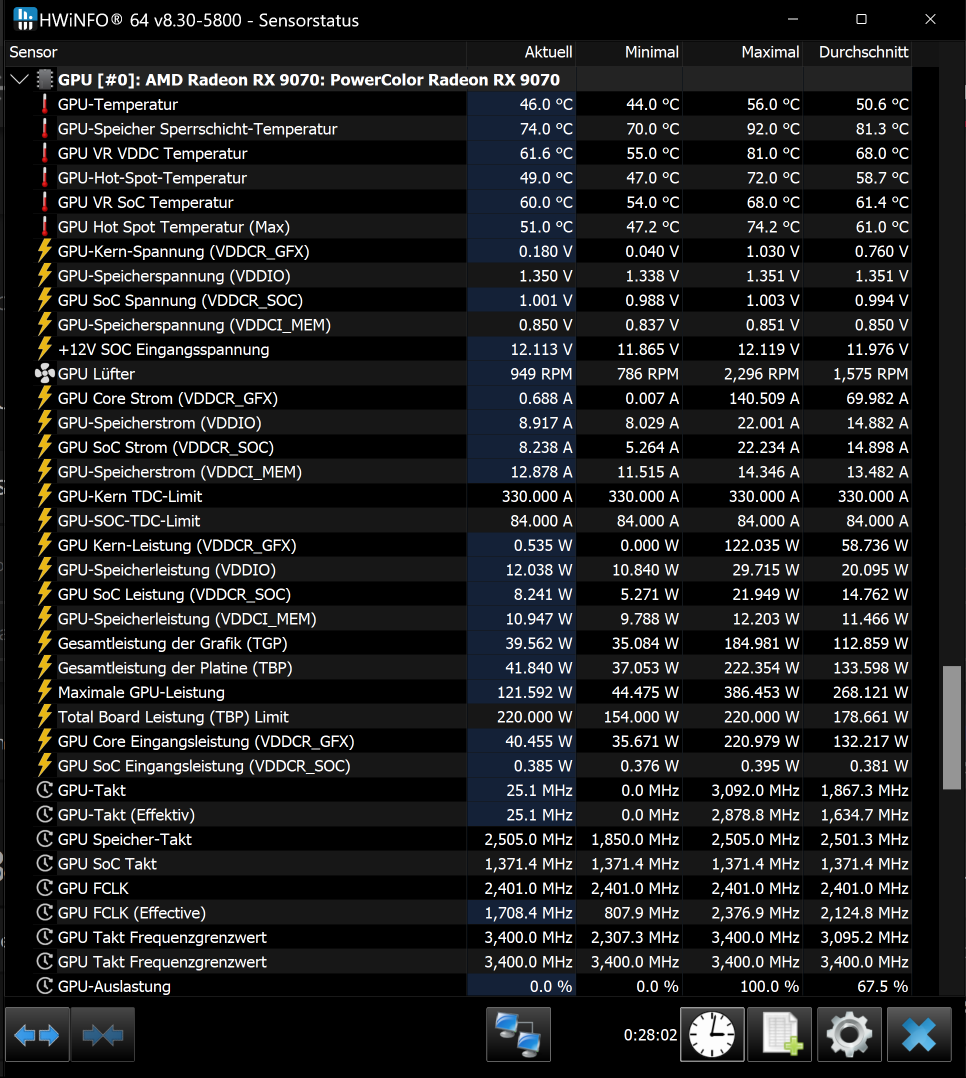Click the vertical scrollbar thumb
966x1078 pixels.
tap(952, 727)
